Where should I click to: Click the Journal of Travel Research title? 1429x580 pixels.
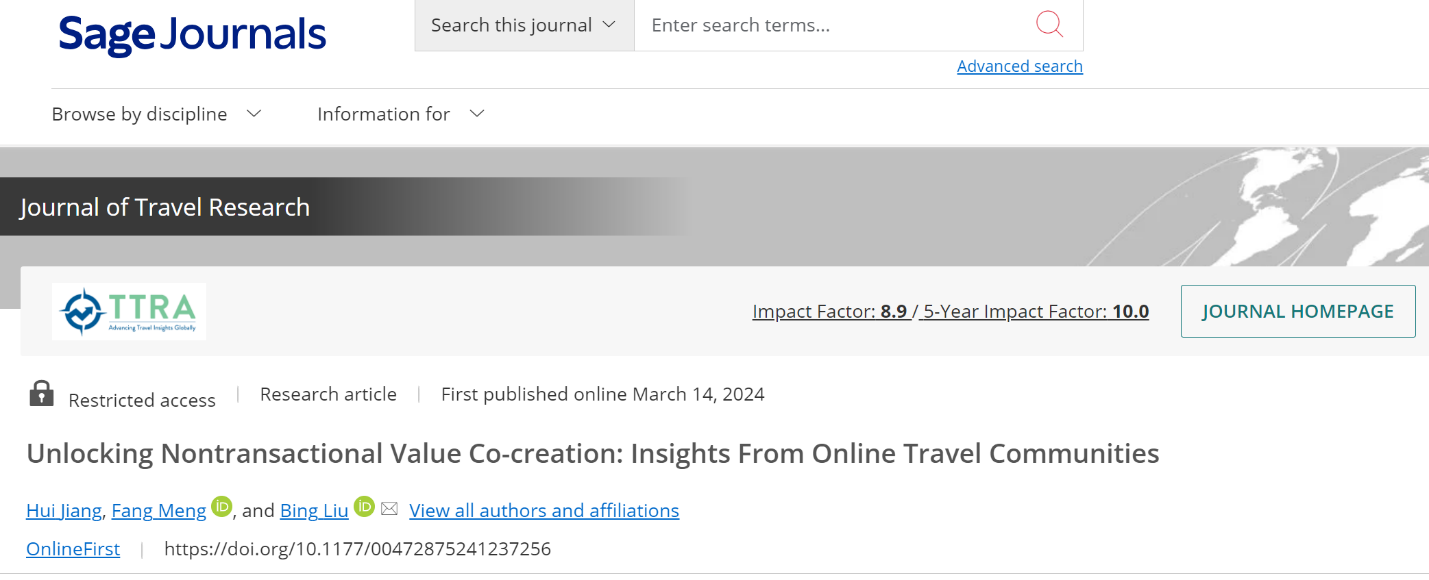(x=165, y=207)
